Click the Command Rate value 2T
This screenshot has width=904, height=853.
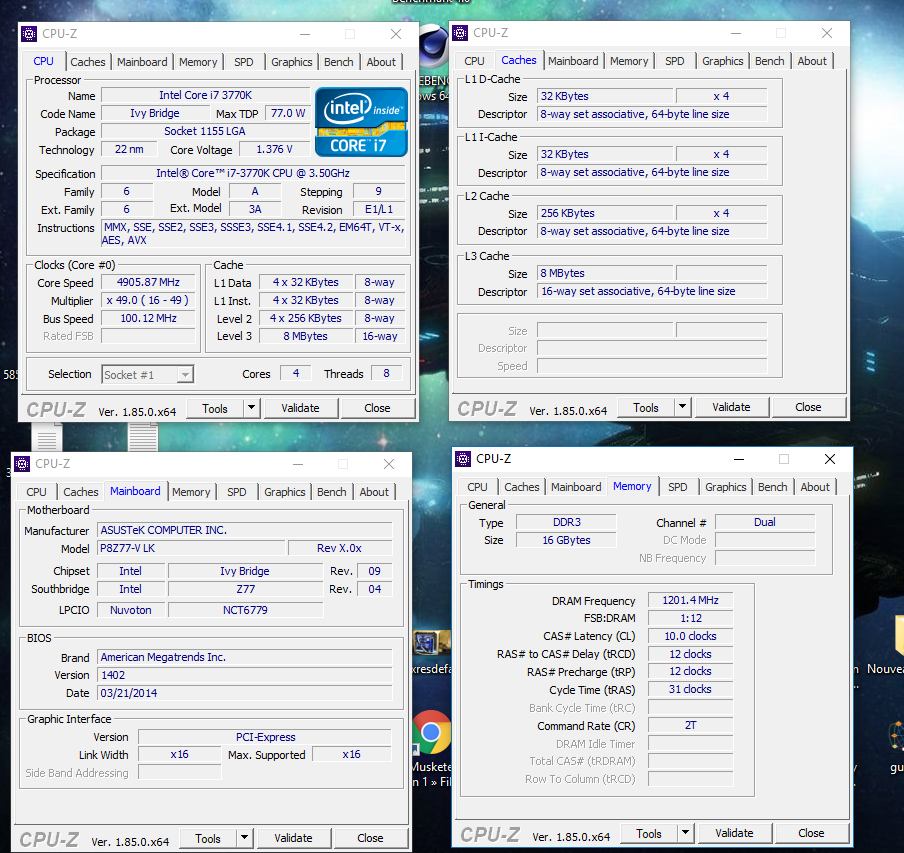pos(691,725)
